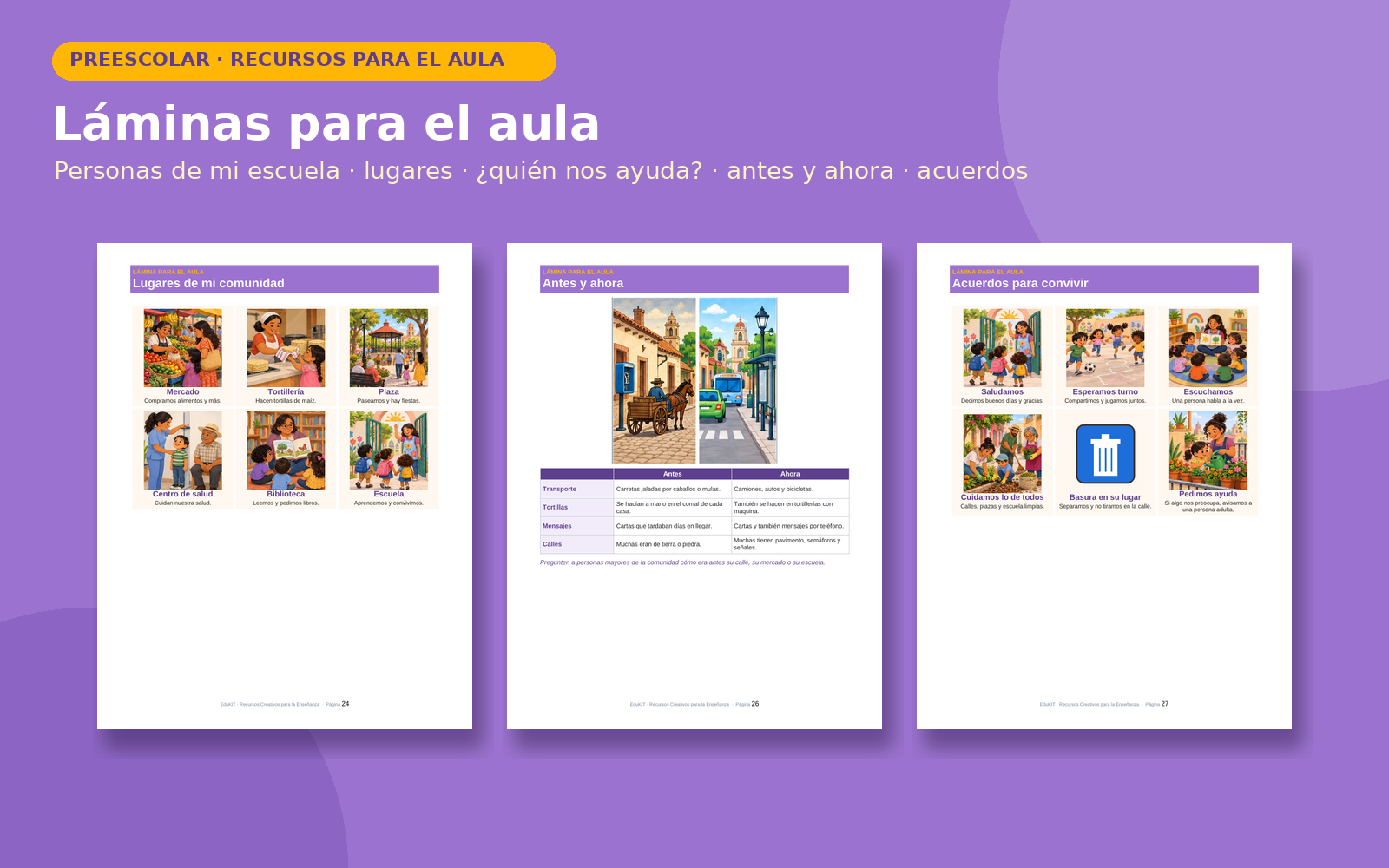Viewport: 1389px width, 868px height.
Task: Open the Tortillería illustration
Action: pyautogui.click(x=286, y=348)
